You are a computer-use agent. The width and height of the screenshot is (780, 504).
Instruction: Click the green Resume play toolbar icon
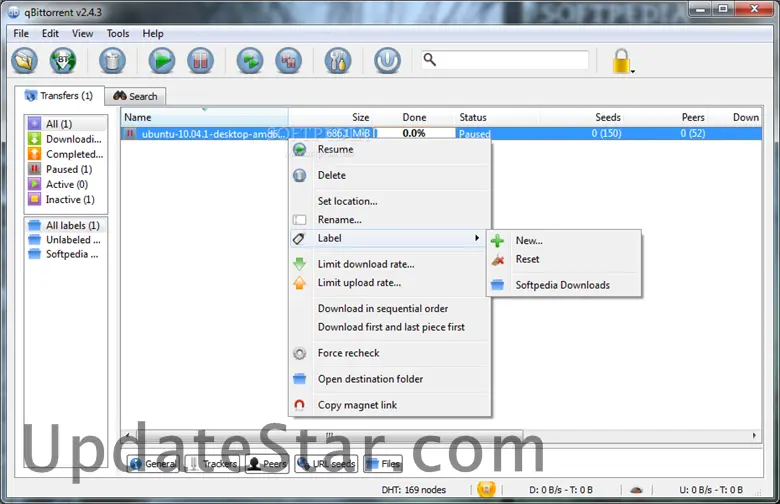[162, 61]
